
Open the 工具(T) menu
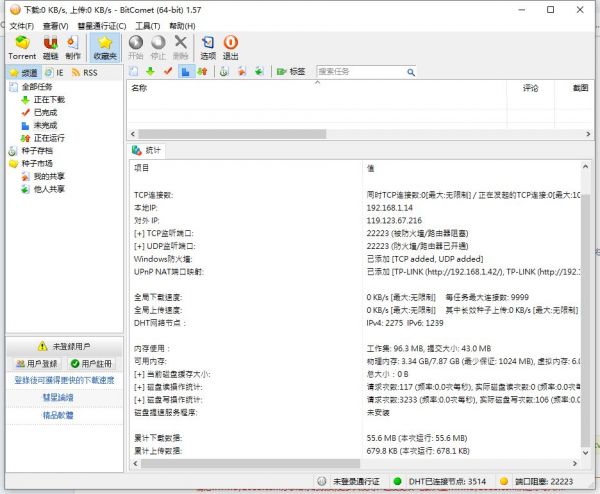pyautogui.click(x=148, y=26)
